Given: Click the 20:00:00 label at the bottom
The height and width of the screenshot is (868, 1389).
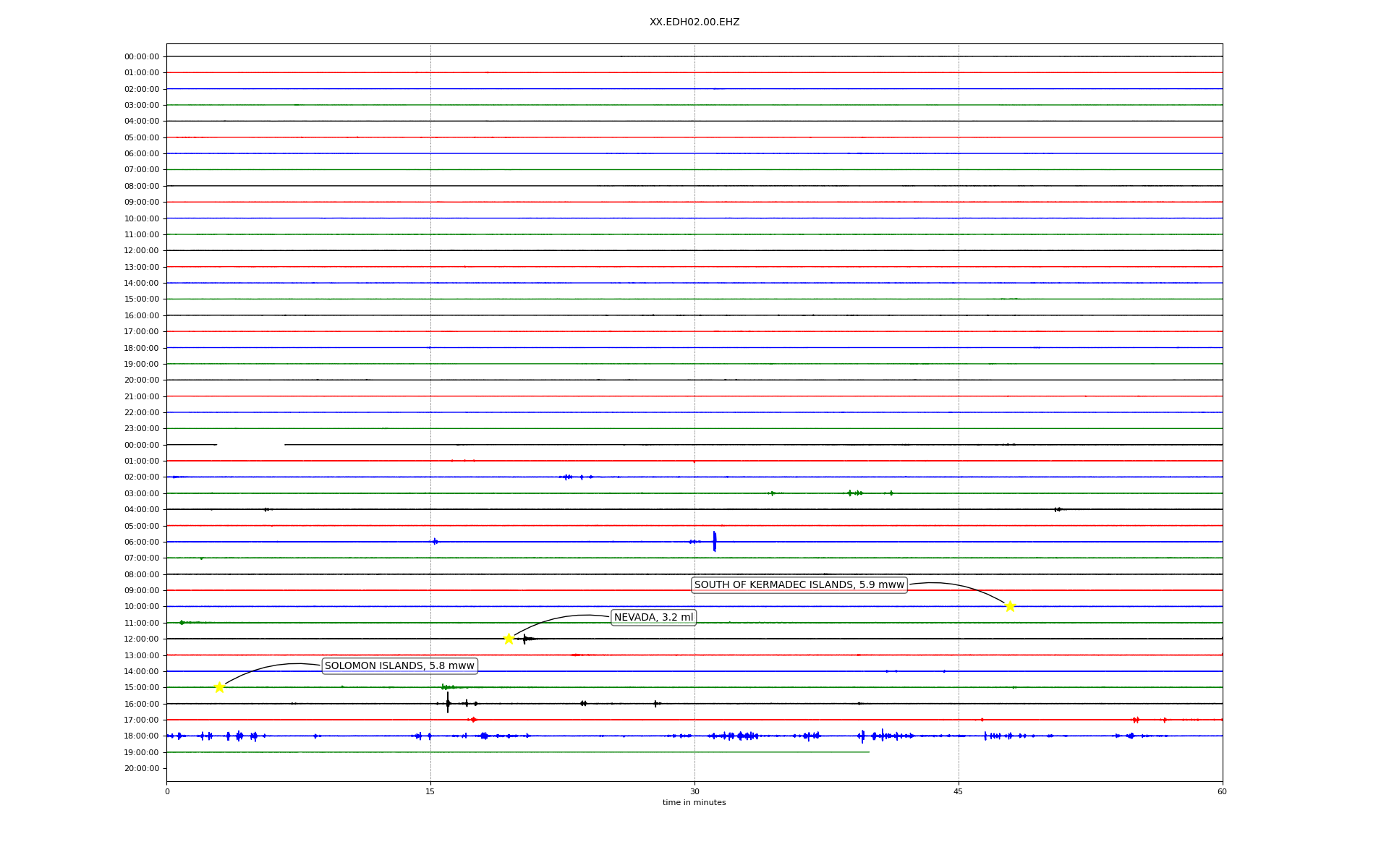Looking at the screenshot, I should tap(142, 768).
